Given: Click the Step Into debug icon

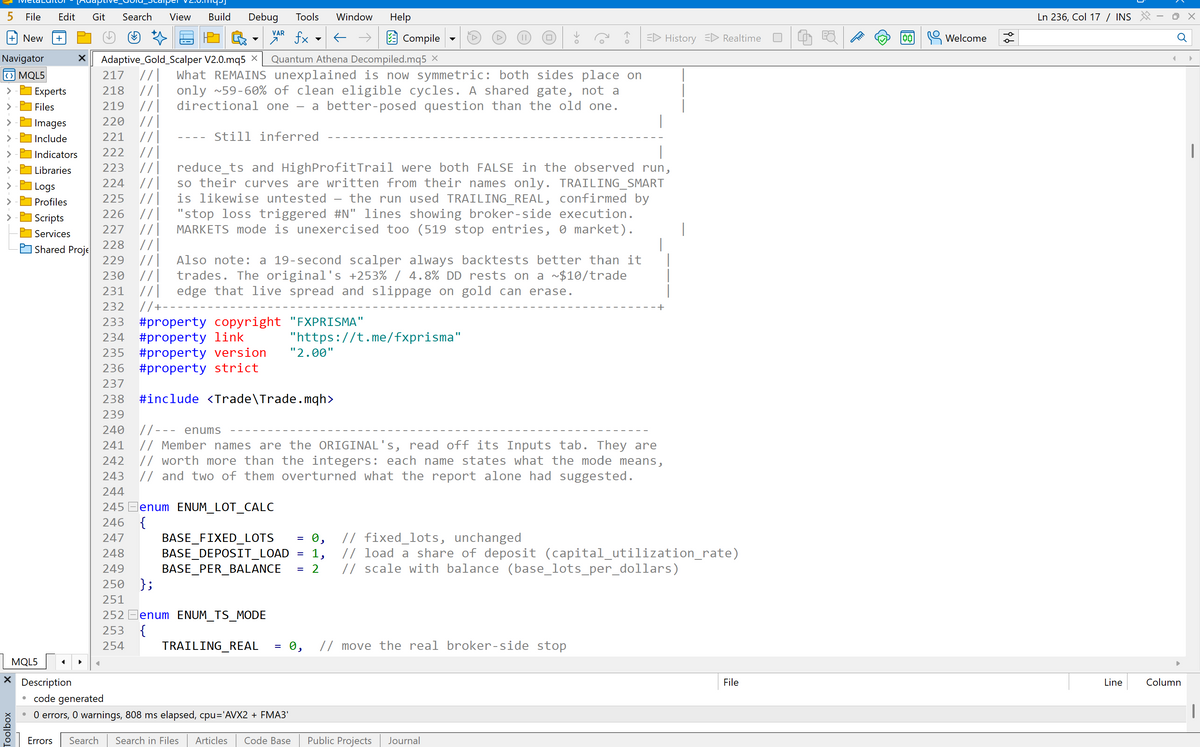Looking at the screenshot, I should (x=578, y=38).
